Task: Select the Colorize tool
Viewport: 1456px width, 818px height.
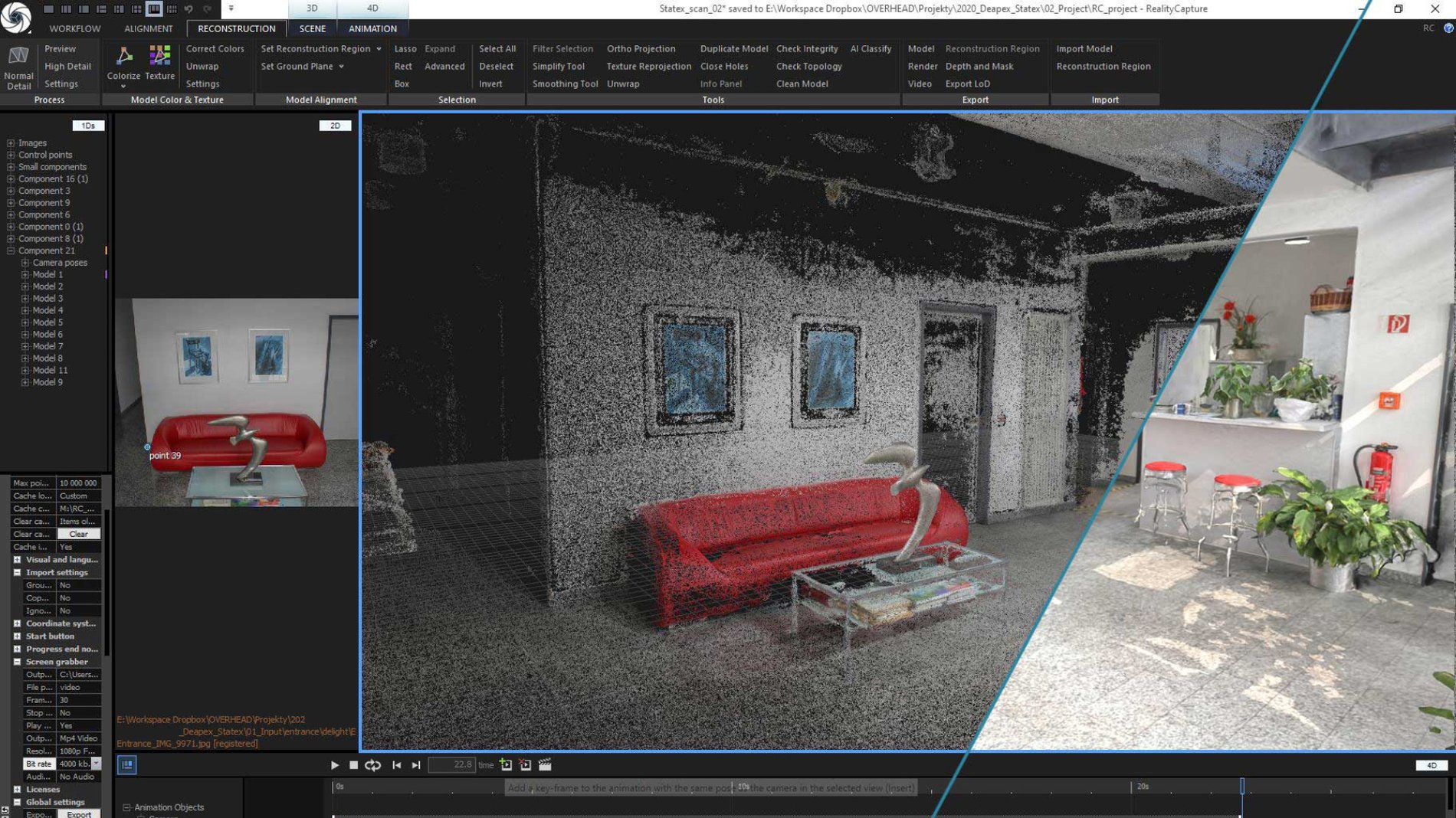Action: pos(123,63)
